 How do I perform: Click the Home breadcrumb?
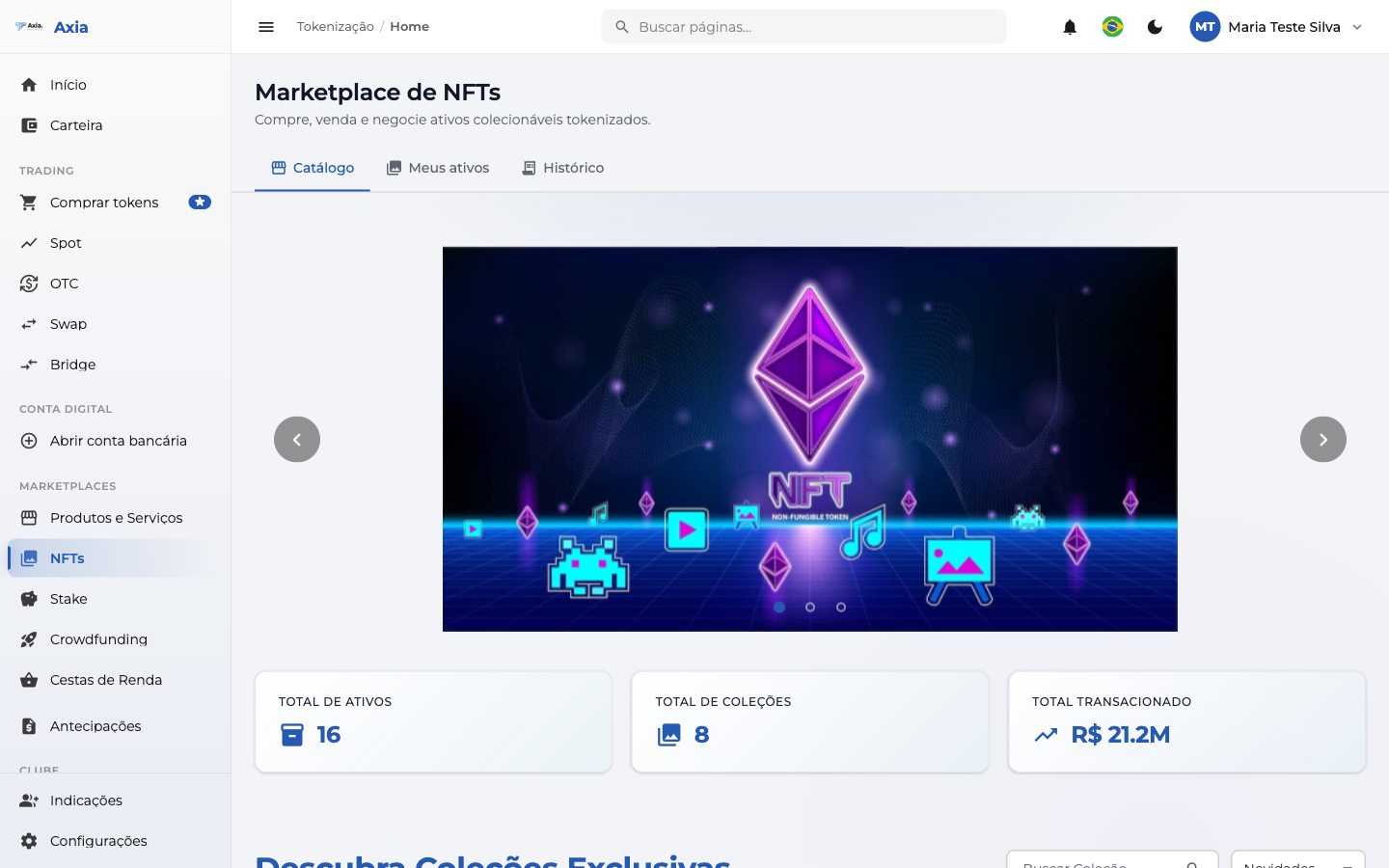pos(409,27)
